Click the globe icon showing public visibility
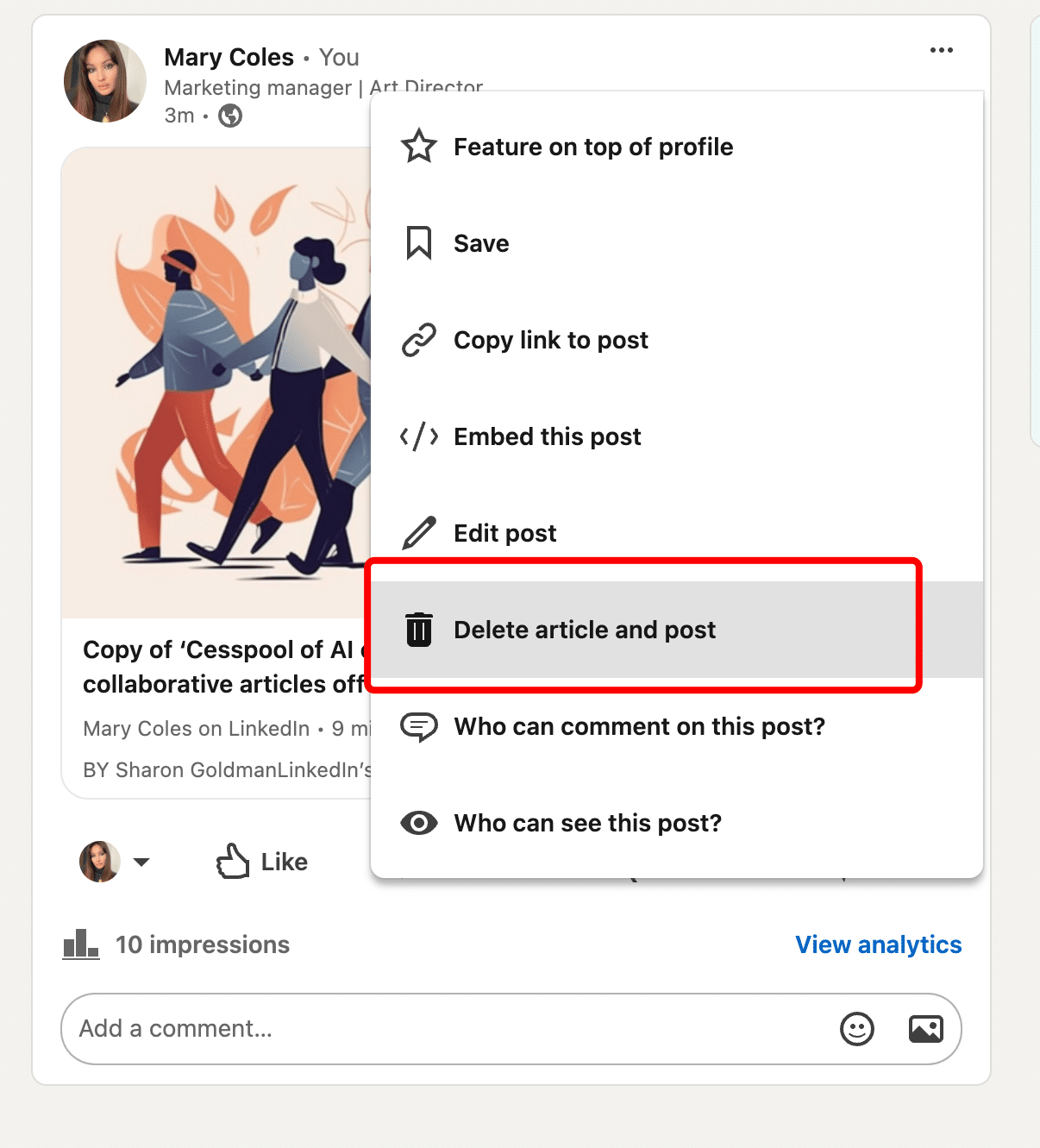 click(x=230, y=115)
